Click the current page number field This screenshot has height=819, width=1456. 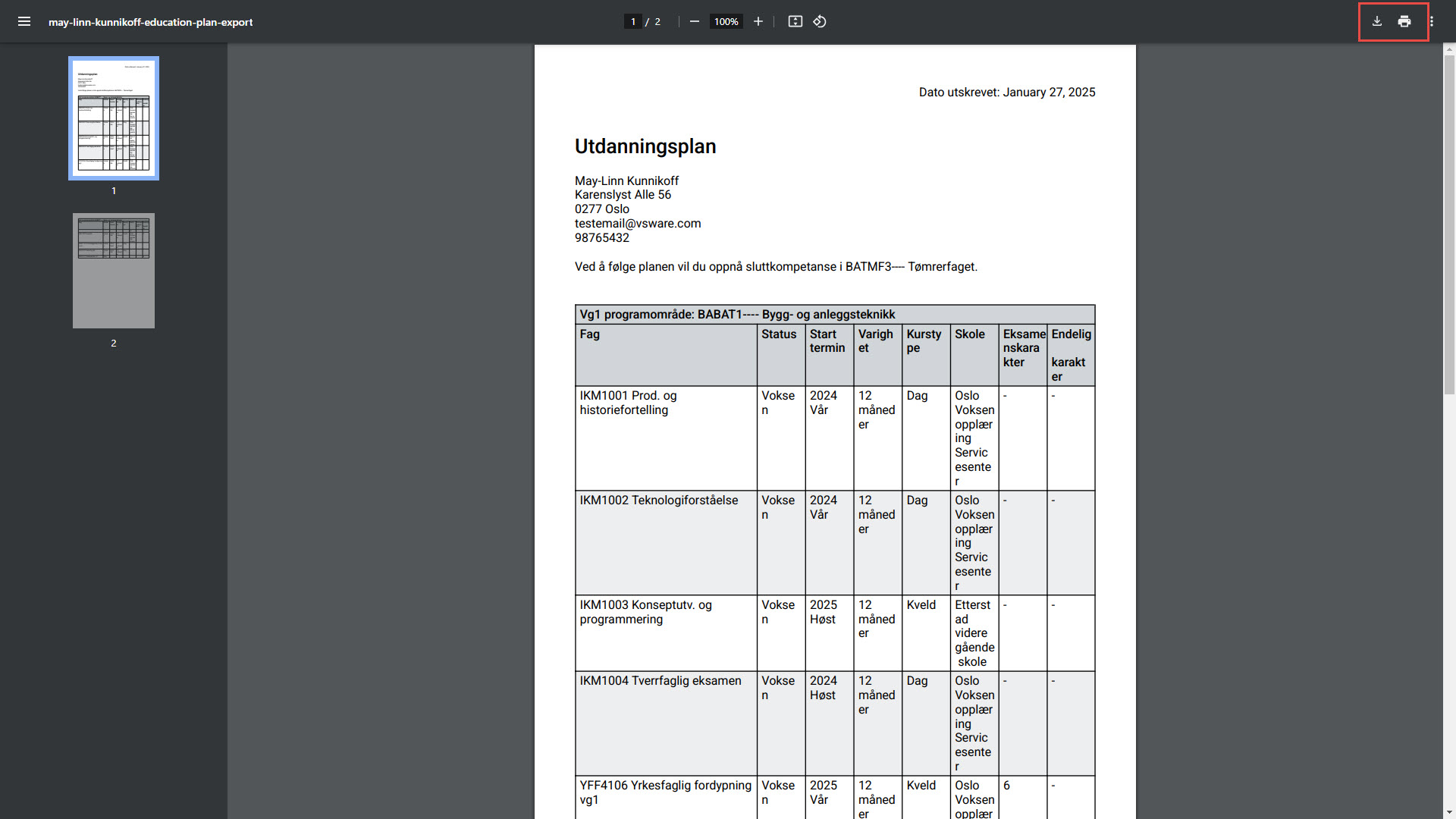(x=633, y=21)
